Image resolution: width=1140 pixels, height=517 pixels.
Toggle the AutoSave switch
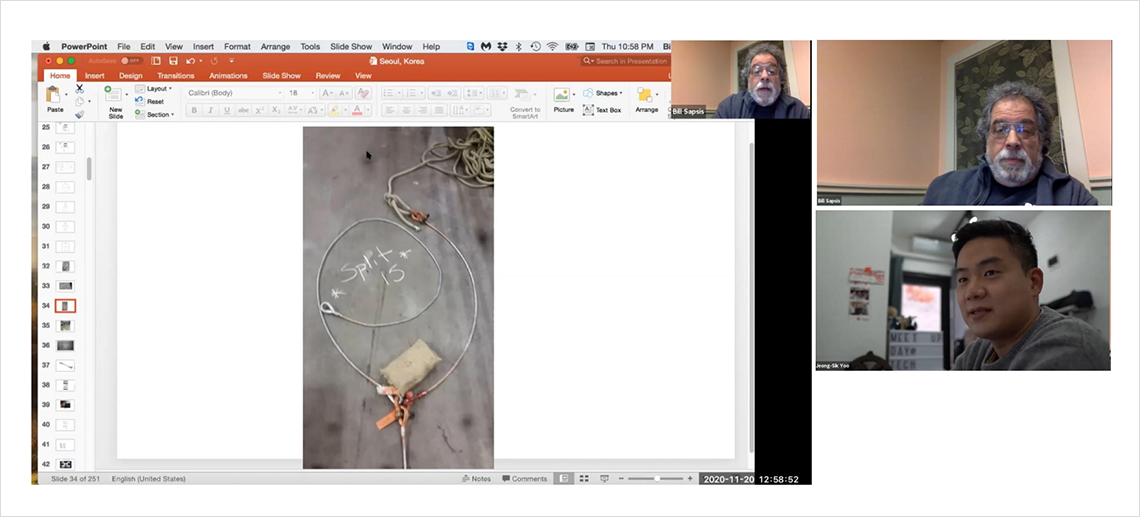coord(131,61)
